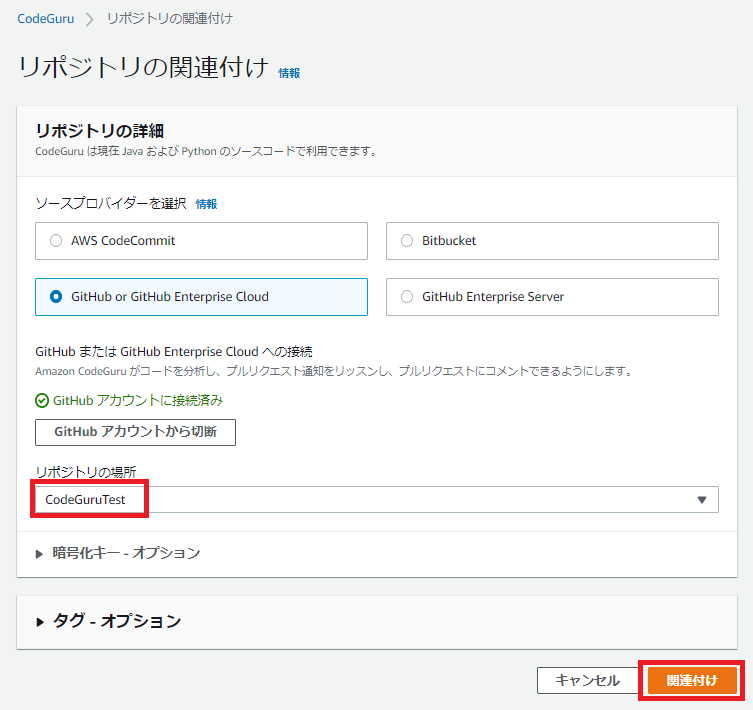Screen dimensions: 753x710
Task: Click the GitHub アカウントから切断 button
Action: coord(135,432)
